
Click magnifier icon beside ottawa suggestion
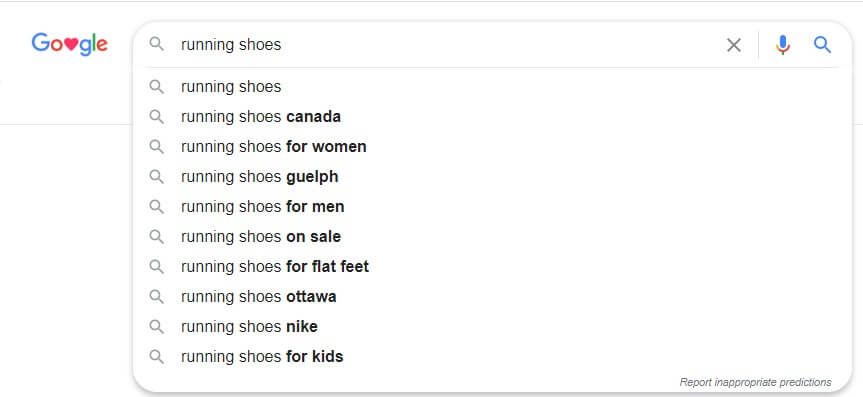pyautogui.click(x=157, y=297)
